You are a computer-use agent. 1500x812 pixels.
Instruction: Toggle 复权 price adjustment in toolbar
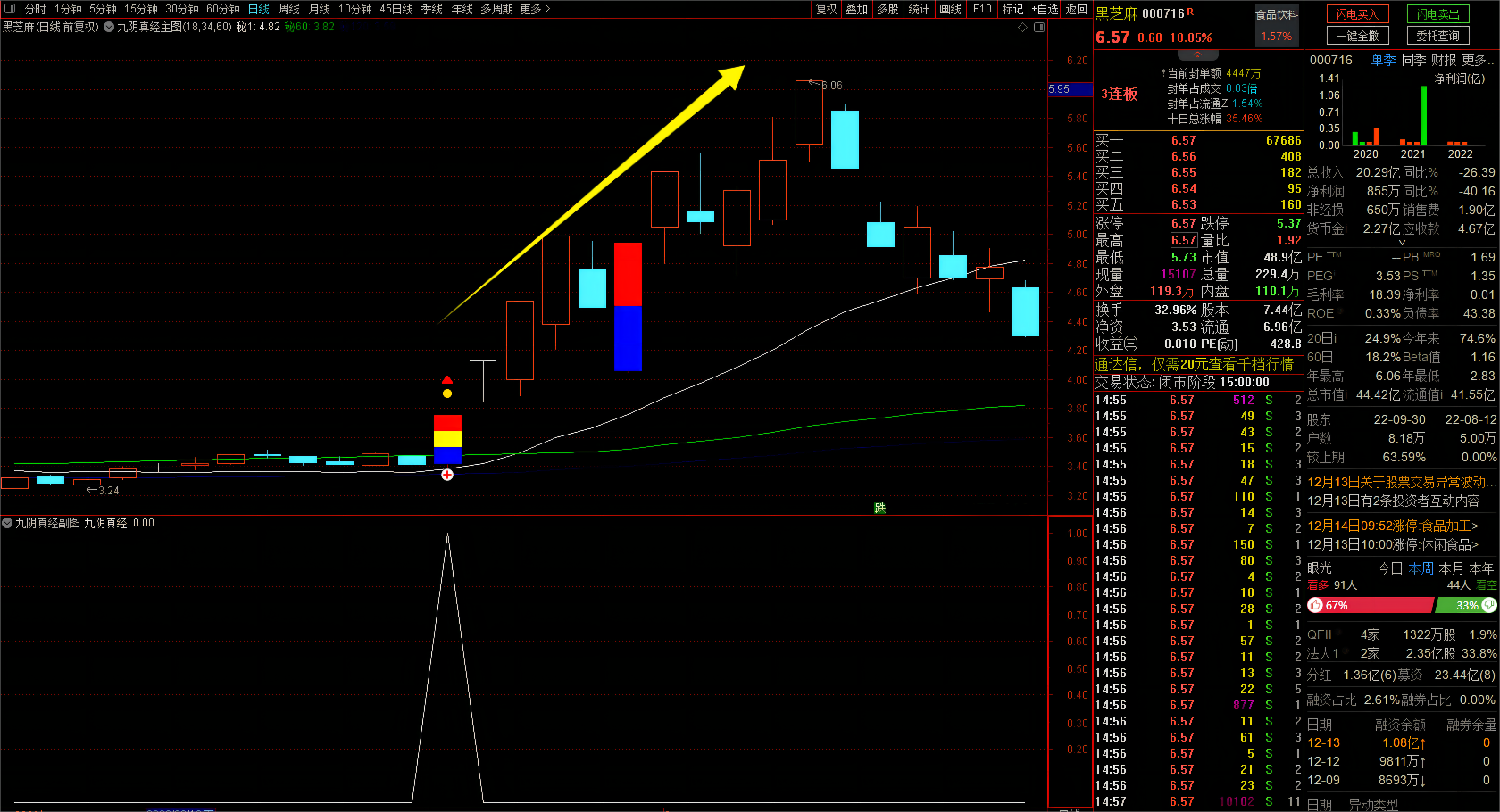[826, 9]
